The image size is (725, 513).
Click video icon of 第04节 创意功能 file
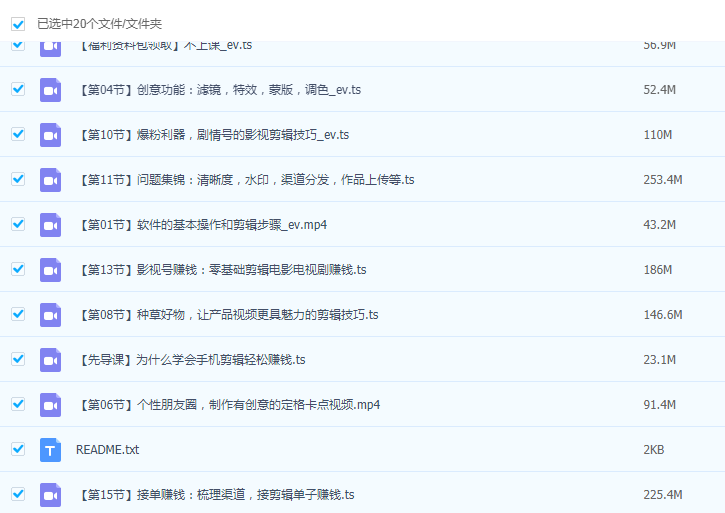(50, 90)
